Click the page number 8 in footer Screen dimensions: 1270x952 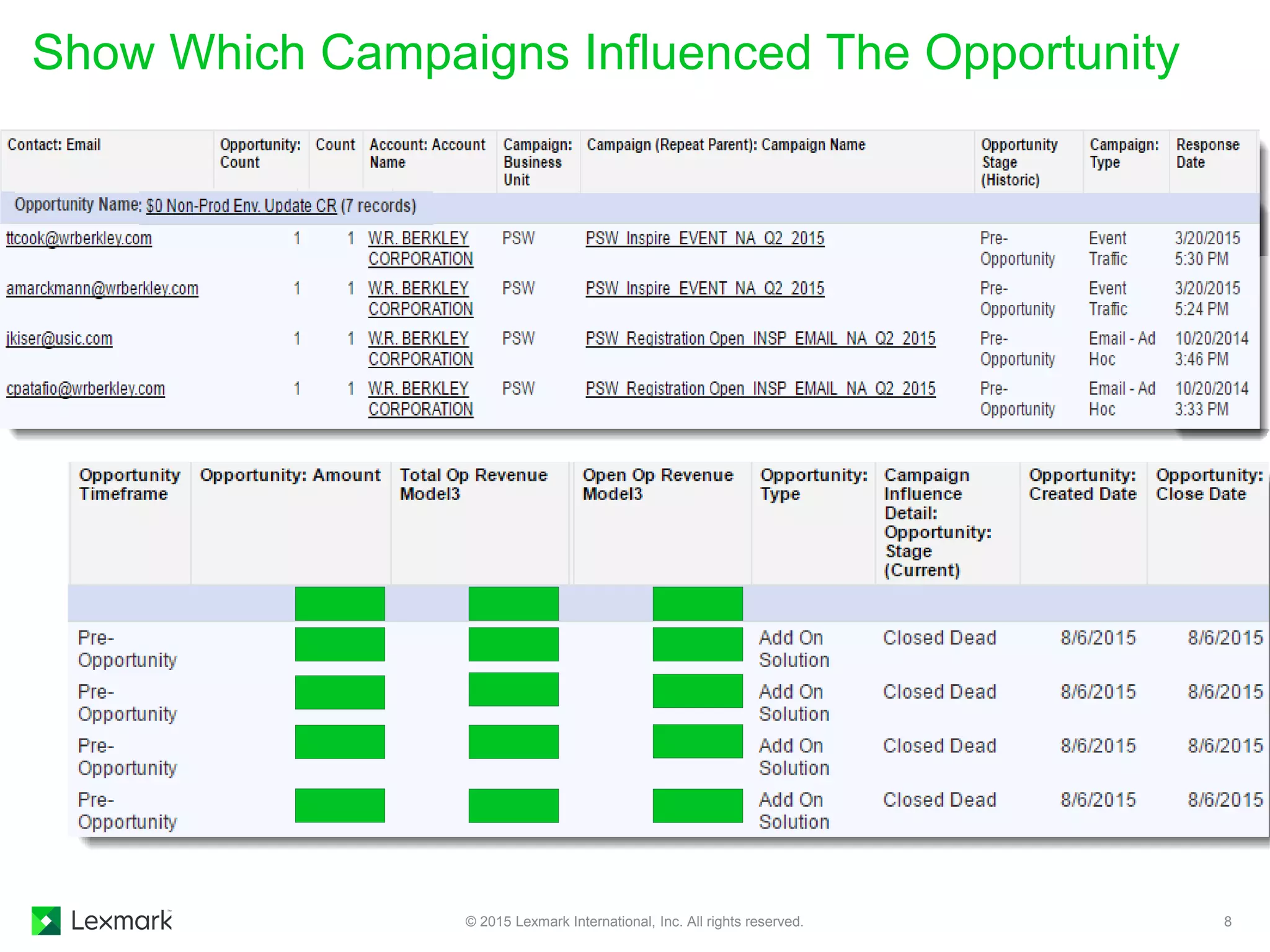(x=1228, y=922)
